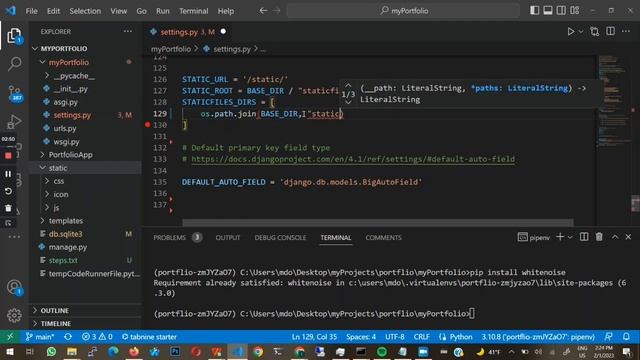Expand the css folder

coord(59,181)
